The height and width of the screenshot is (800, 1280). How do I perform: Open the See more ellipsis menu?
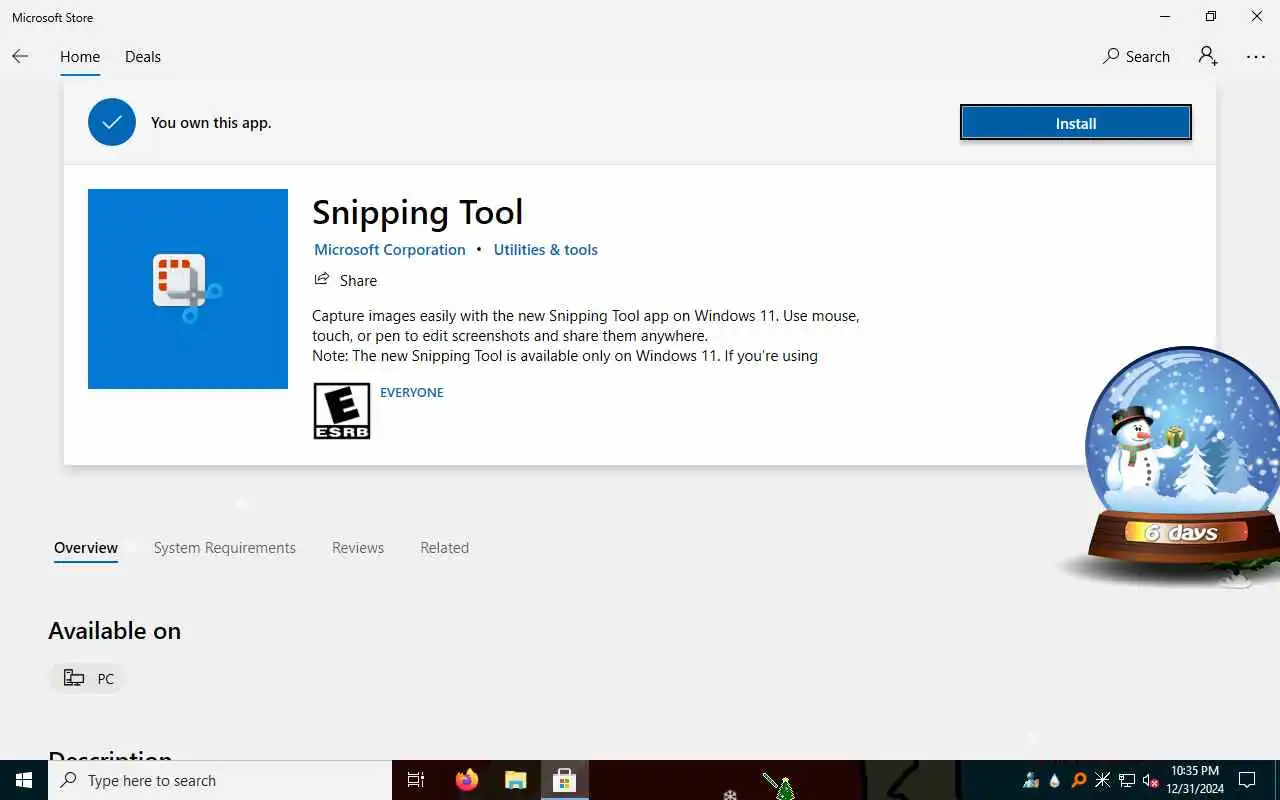point(1256,57)
